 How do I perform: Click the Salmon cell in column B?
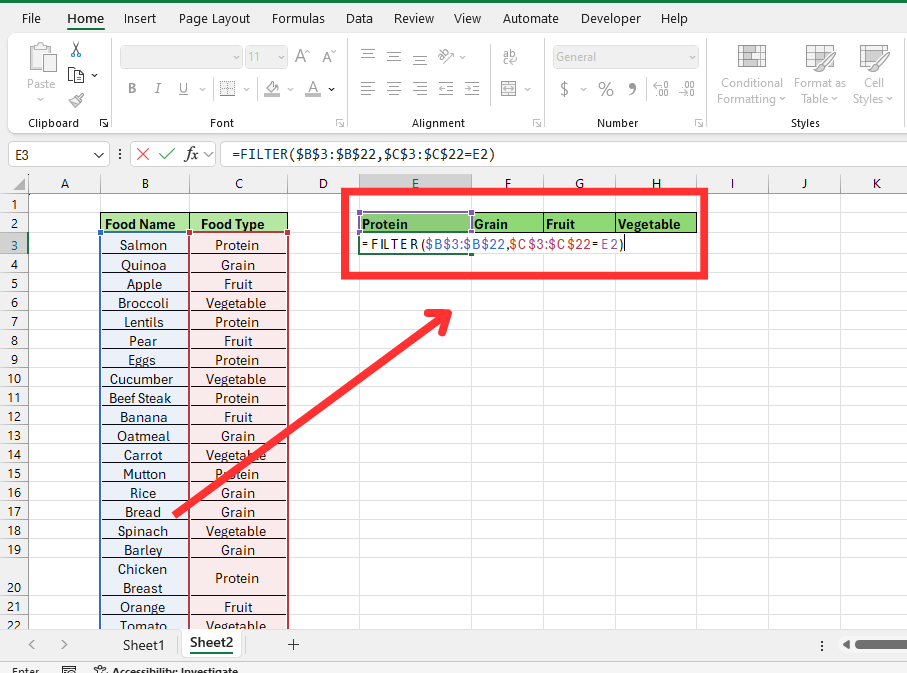click(x=145, y=245)
